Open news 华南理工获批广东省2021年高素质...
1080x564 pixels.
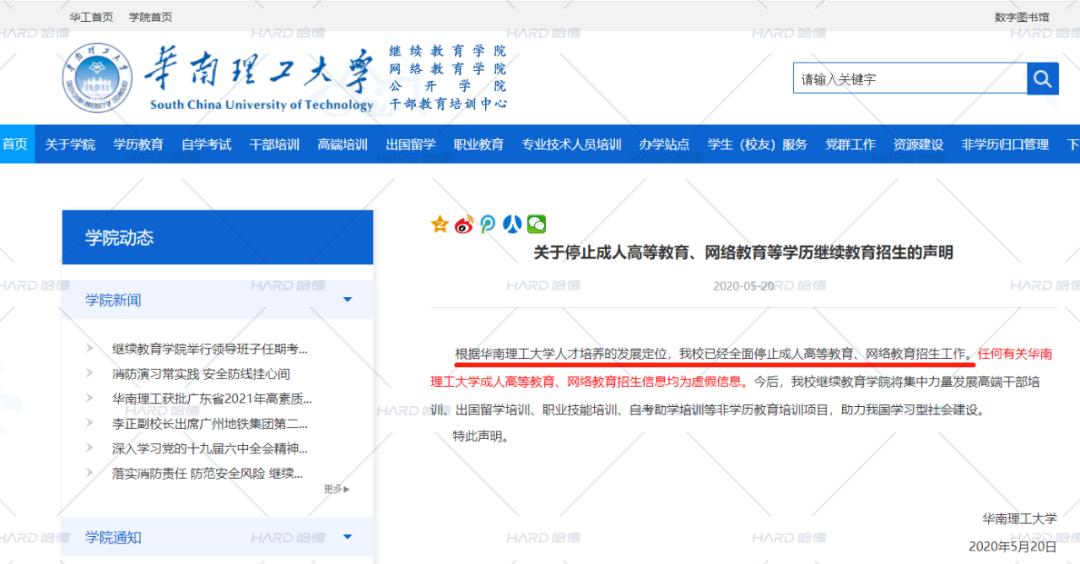(211, 398)
